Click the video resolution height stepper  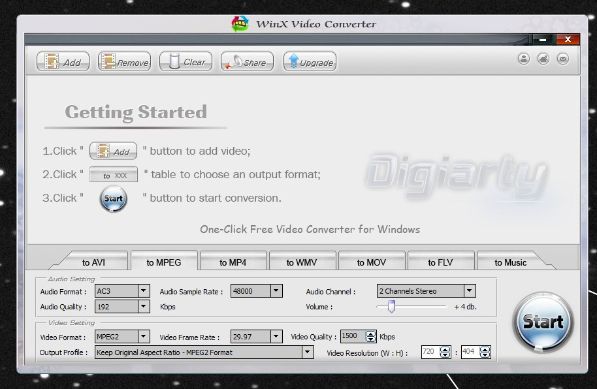pos(485,352)
